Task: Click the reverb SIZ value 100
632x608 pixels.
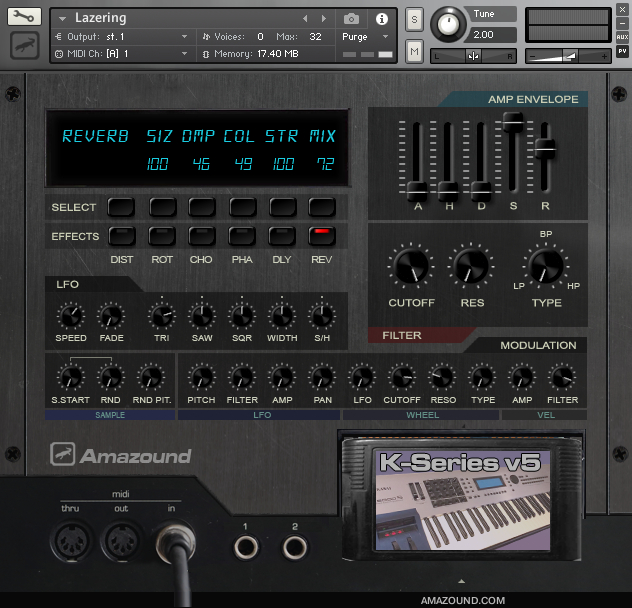Action: click(x=157, y=164)
